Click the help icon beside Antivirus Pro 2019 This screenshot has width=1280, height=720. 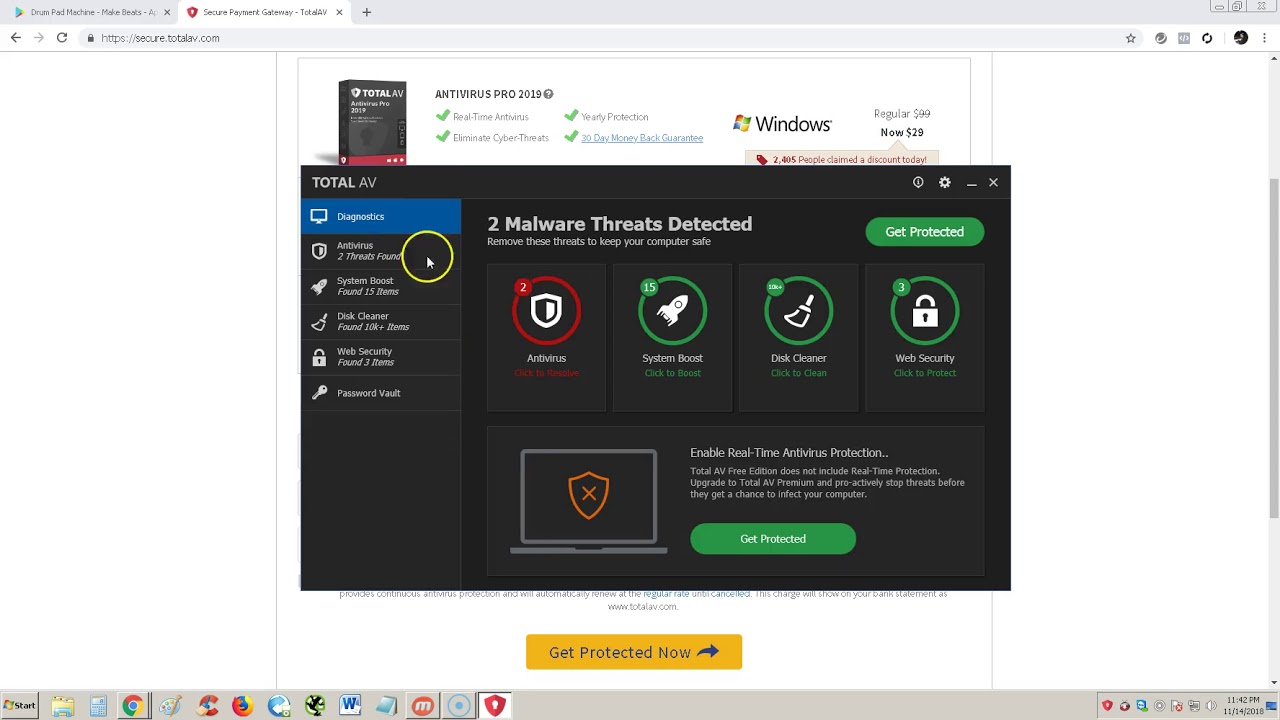click(548, 94)
